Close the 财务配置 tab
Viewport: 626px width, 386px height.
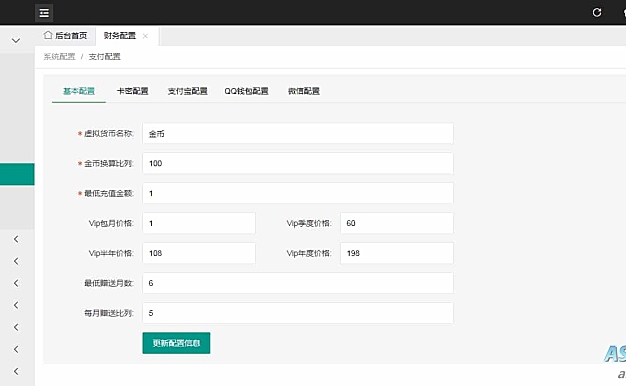pyautogui.click(x=145, y=36)
